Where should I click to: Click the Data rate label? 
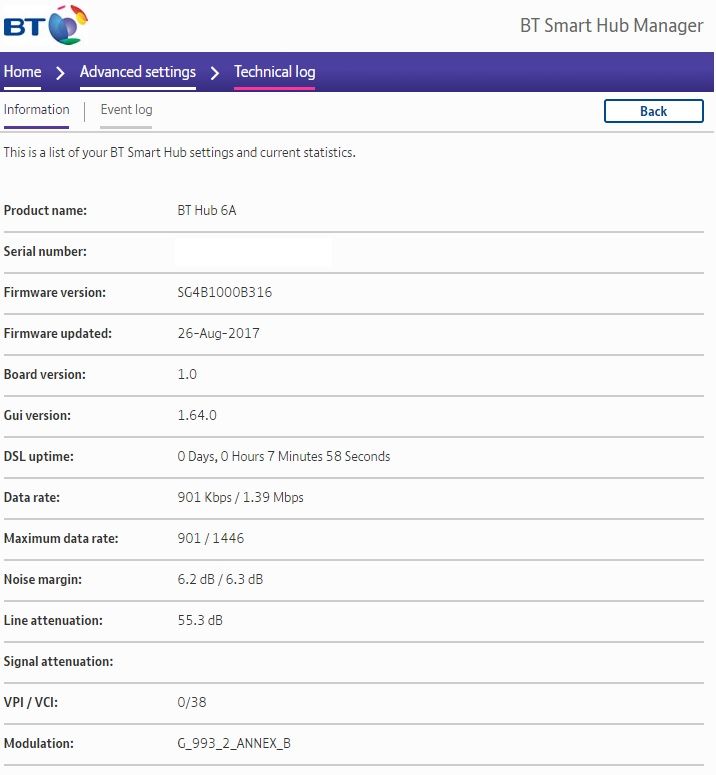(32, 498)
